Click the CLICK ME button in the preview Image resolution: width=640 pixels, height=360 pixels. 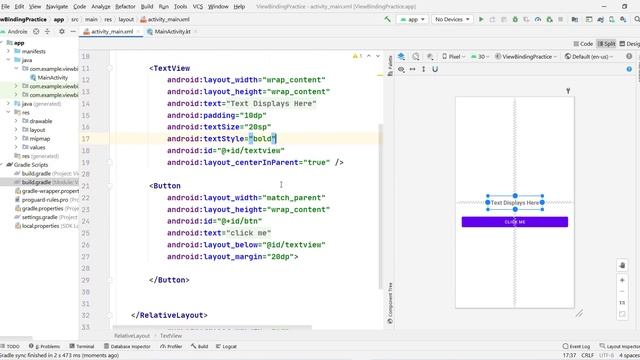515,222
